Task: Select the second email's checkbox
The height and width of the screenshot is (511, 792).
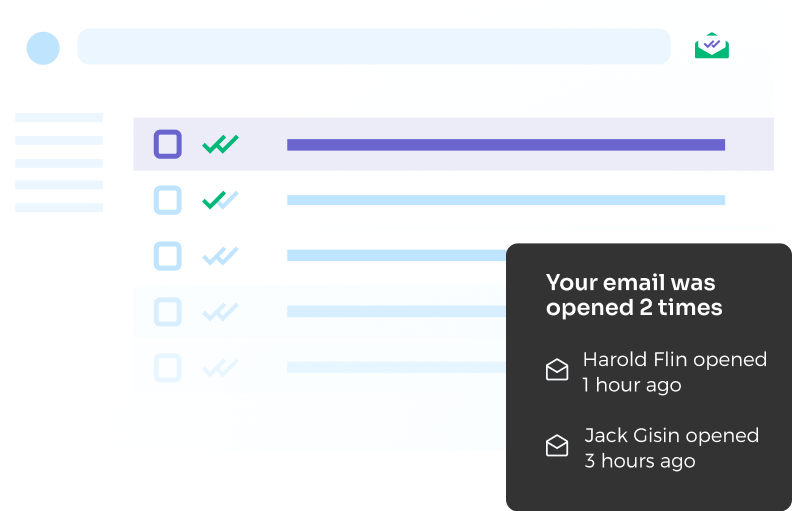Action: point(168,200)
